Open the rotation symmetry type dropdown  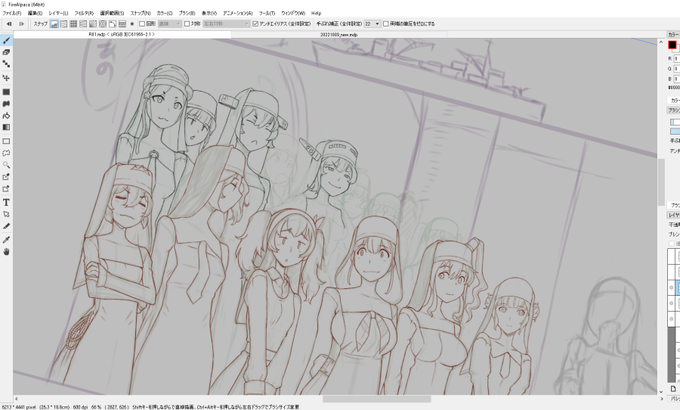(x=170, y=24)
